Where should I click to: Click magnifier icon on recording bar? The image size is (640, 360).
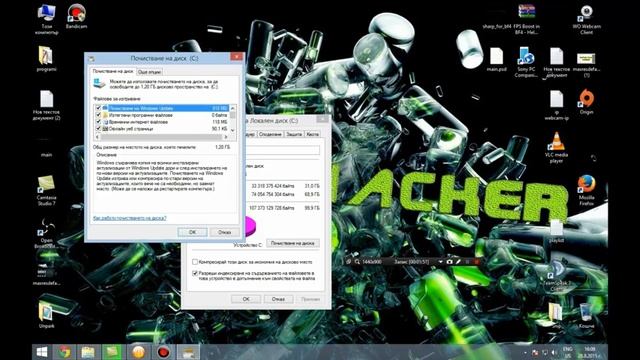click(357, 262)
